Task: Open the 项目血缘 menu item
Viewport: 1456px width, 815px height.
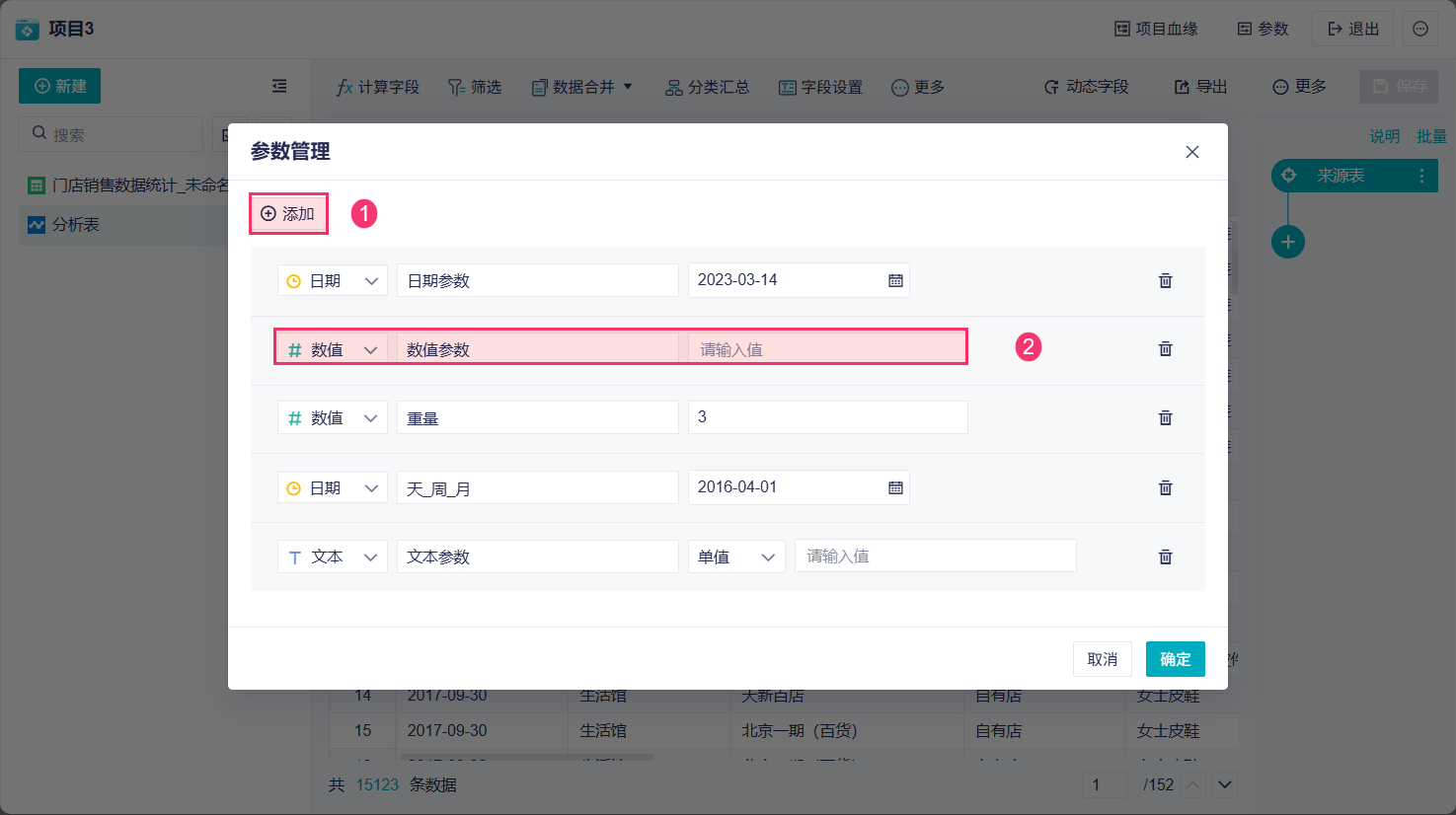Action: [x=1156, y=29]
